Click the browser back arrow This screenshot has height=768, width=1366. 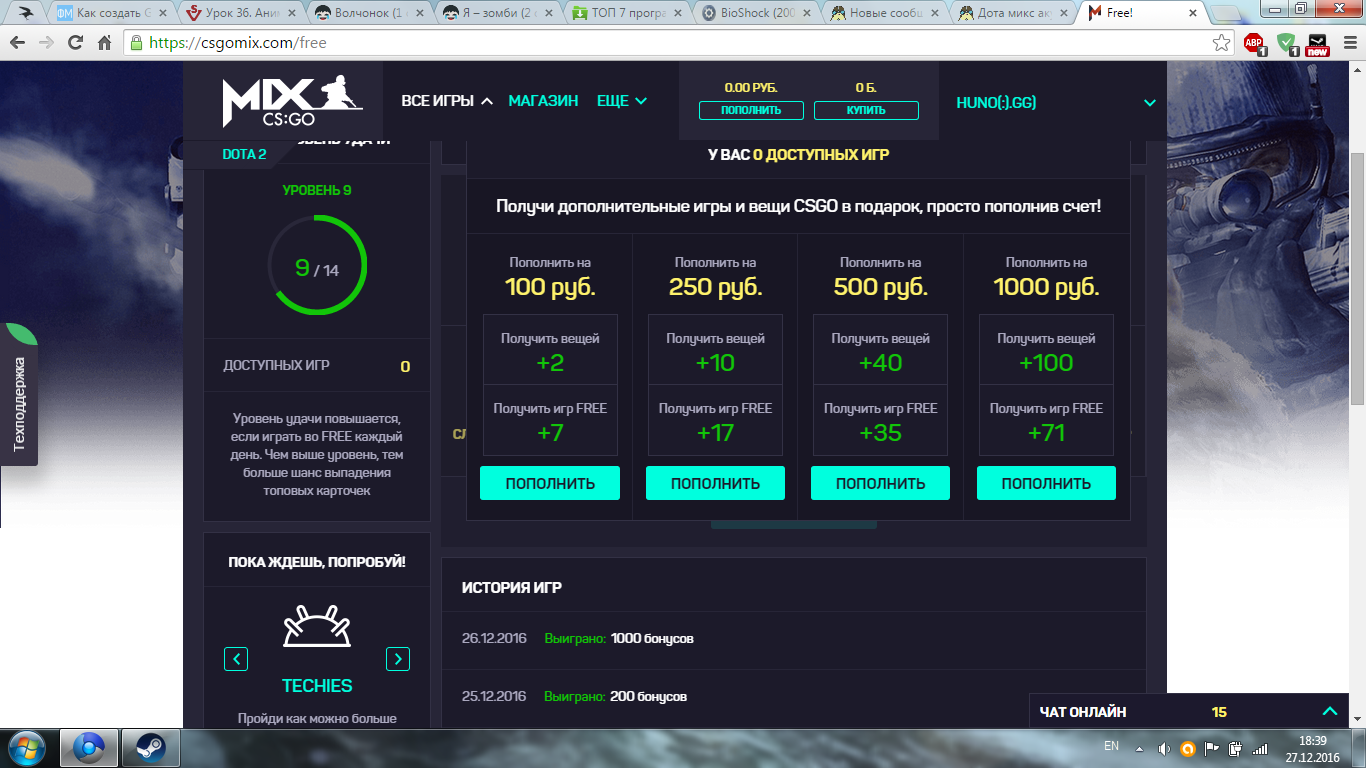click(x=18, y=43)
